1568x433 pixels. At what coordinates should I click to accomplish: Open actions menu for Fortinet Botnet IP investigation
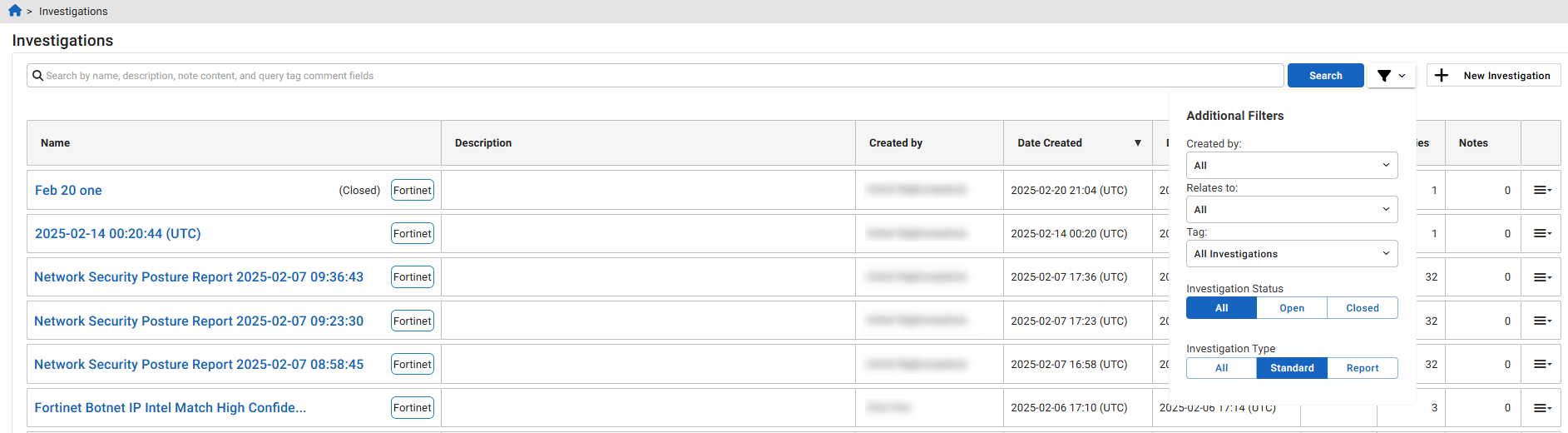coord(1541,408)
